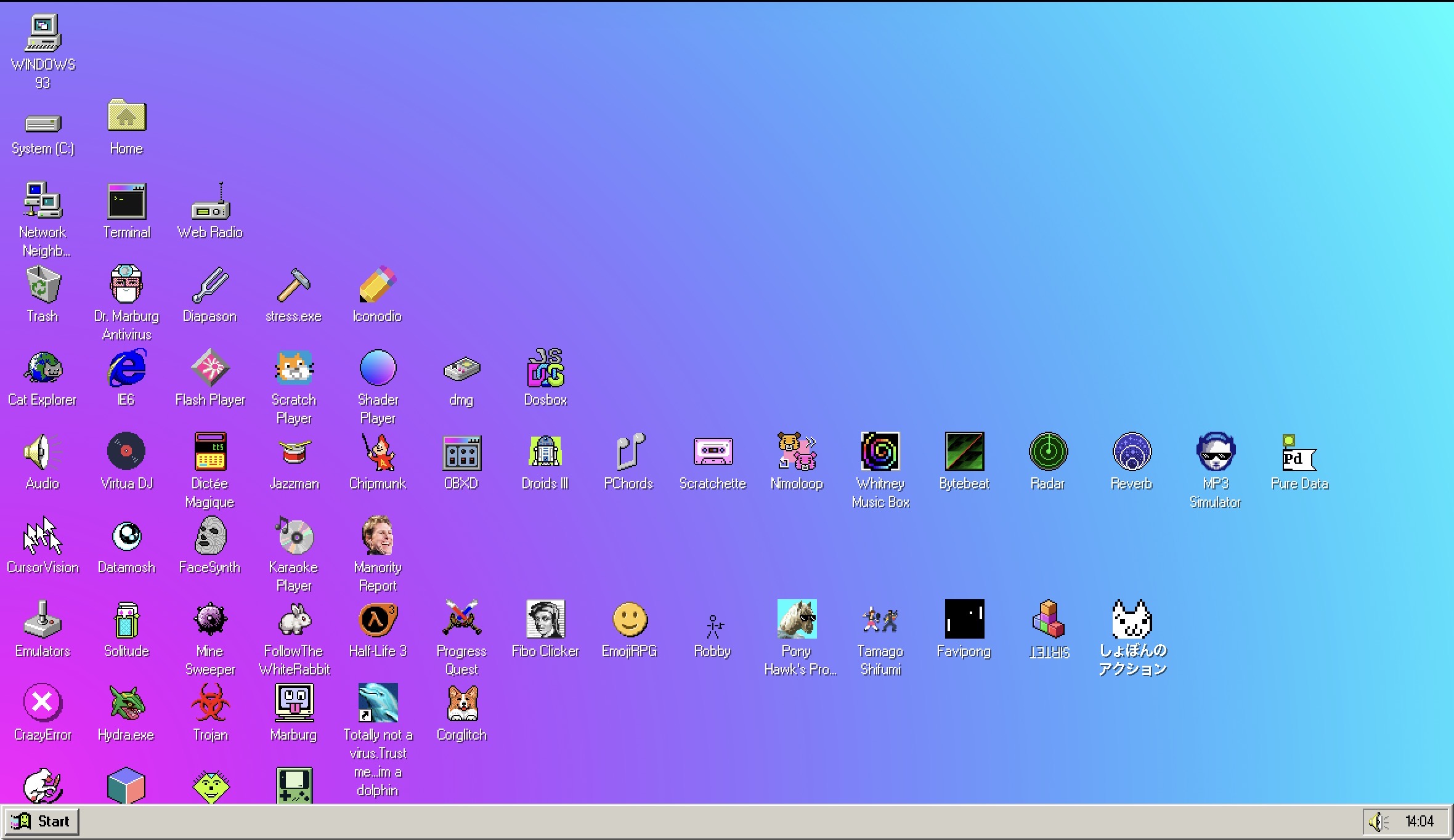Launch the MP3 Simulator icon
Viewport: 1454px width, 840px height.
[x=1216, y=451]
